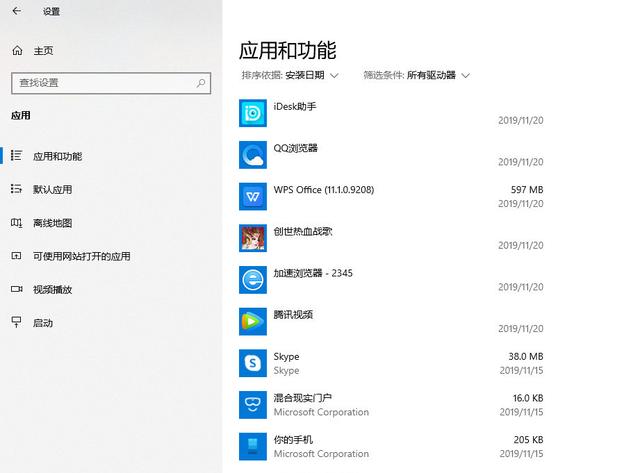Click the 应用 section header in sidebar
640x473 pixels.
click(21, 115)
